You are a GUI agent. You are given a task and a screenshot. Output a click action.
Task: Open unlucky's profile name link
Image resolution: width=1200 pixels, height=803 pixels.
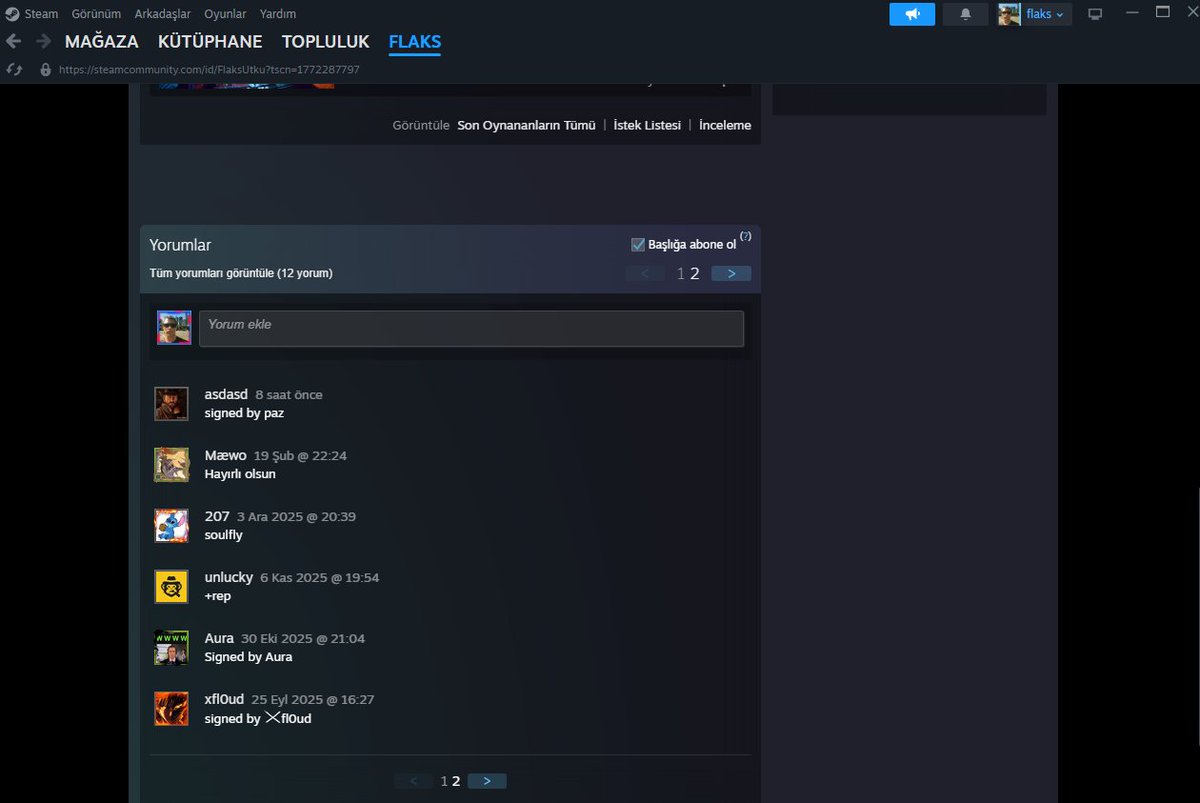tap(229, 577)
